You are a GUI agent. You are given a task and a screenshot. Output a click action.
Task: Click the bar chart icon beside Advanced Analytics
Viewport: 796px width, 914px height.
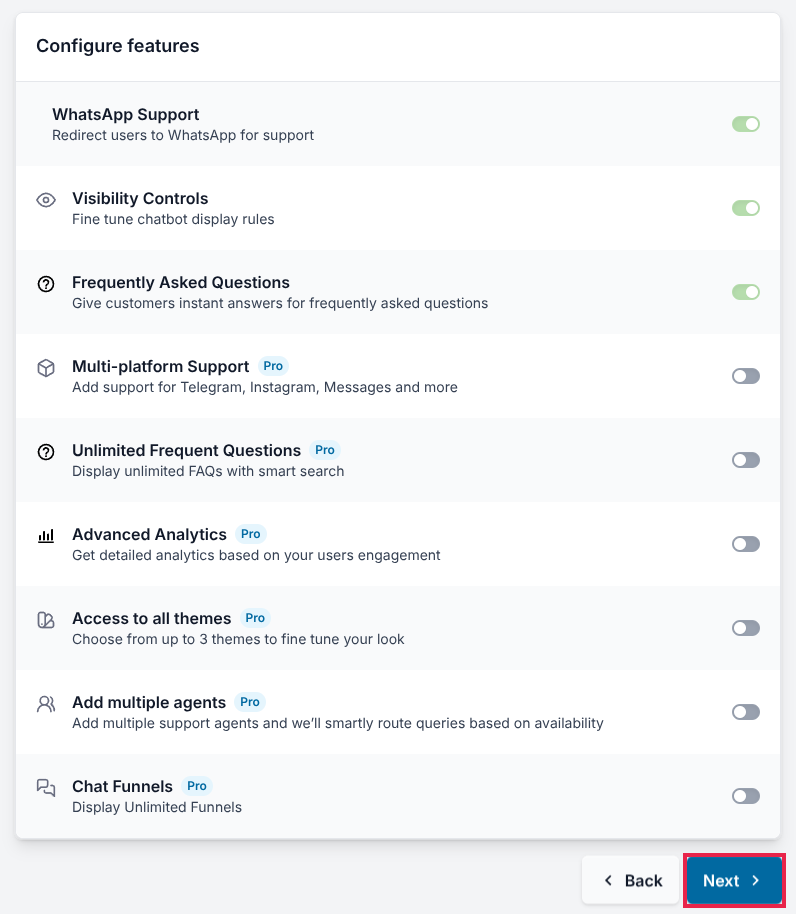pos(46,536)
